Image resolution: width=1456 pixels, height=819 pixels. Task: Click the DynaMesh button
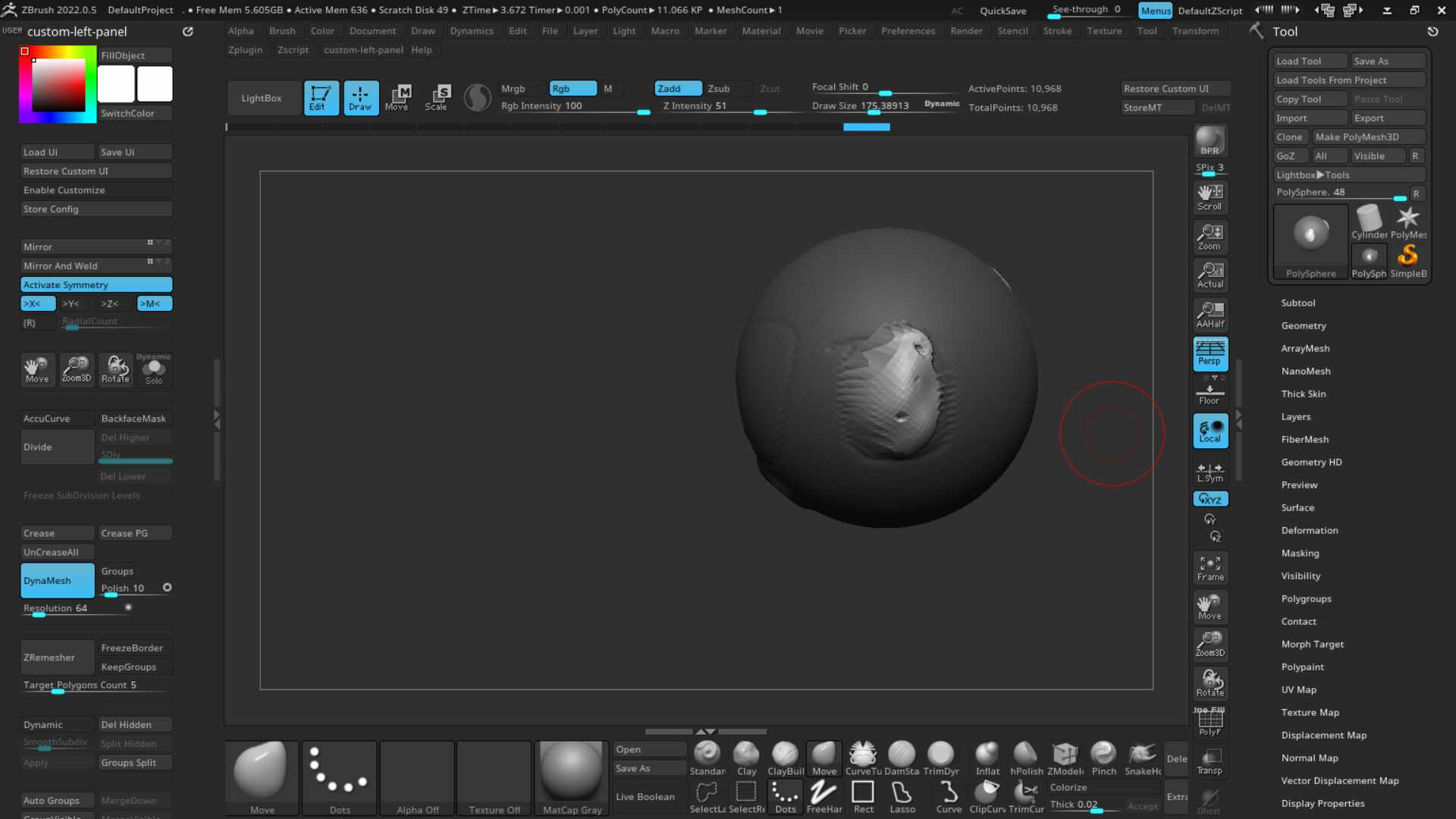(58, 581)
